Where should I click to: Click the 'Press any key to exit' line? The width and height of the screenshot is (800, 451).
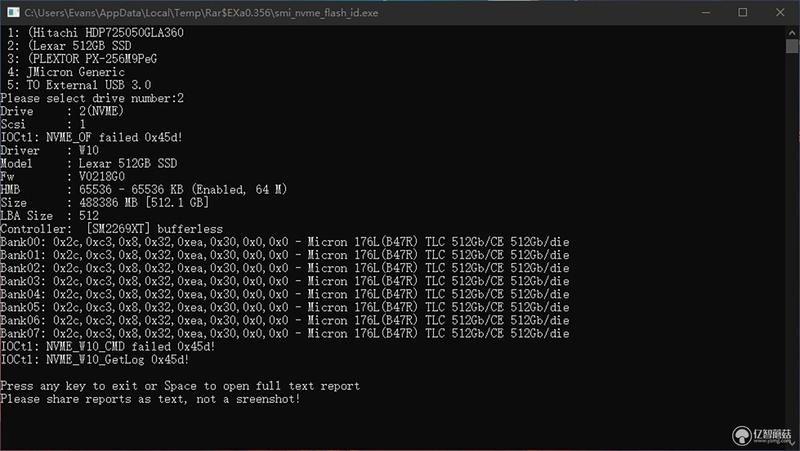pyautogui.click(x=180, y=386)
